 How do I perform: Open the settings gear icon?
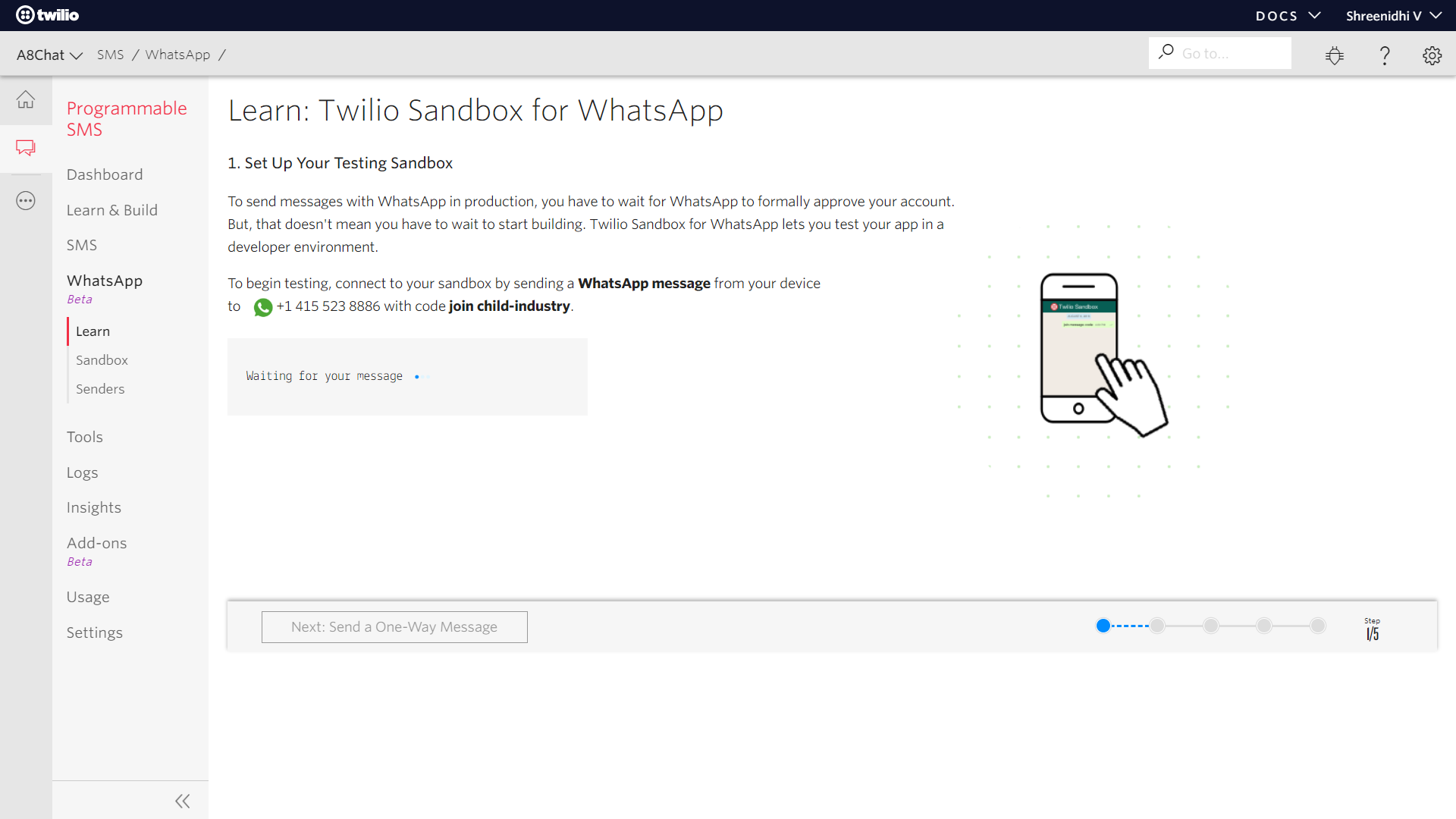pos(1432,55)
